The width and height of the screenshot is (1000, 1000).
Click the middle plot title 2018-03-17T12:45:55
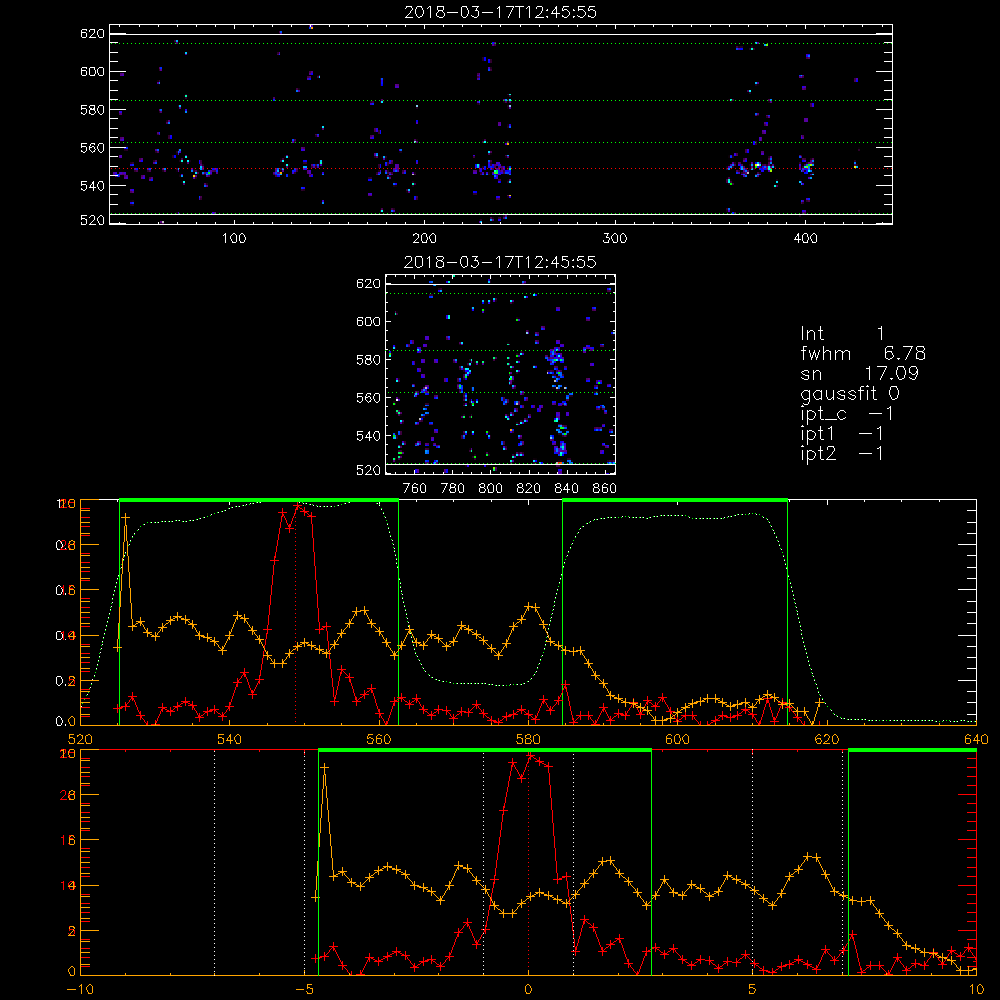[500, 262]
